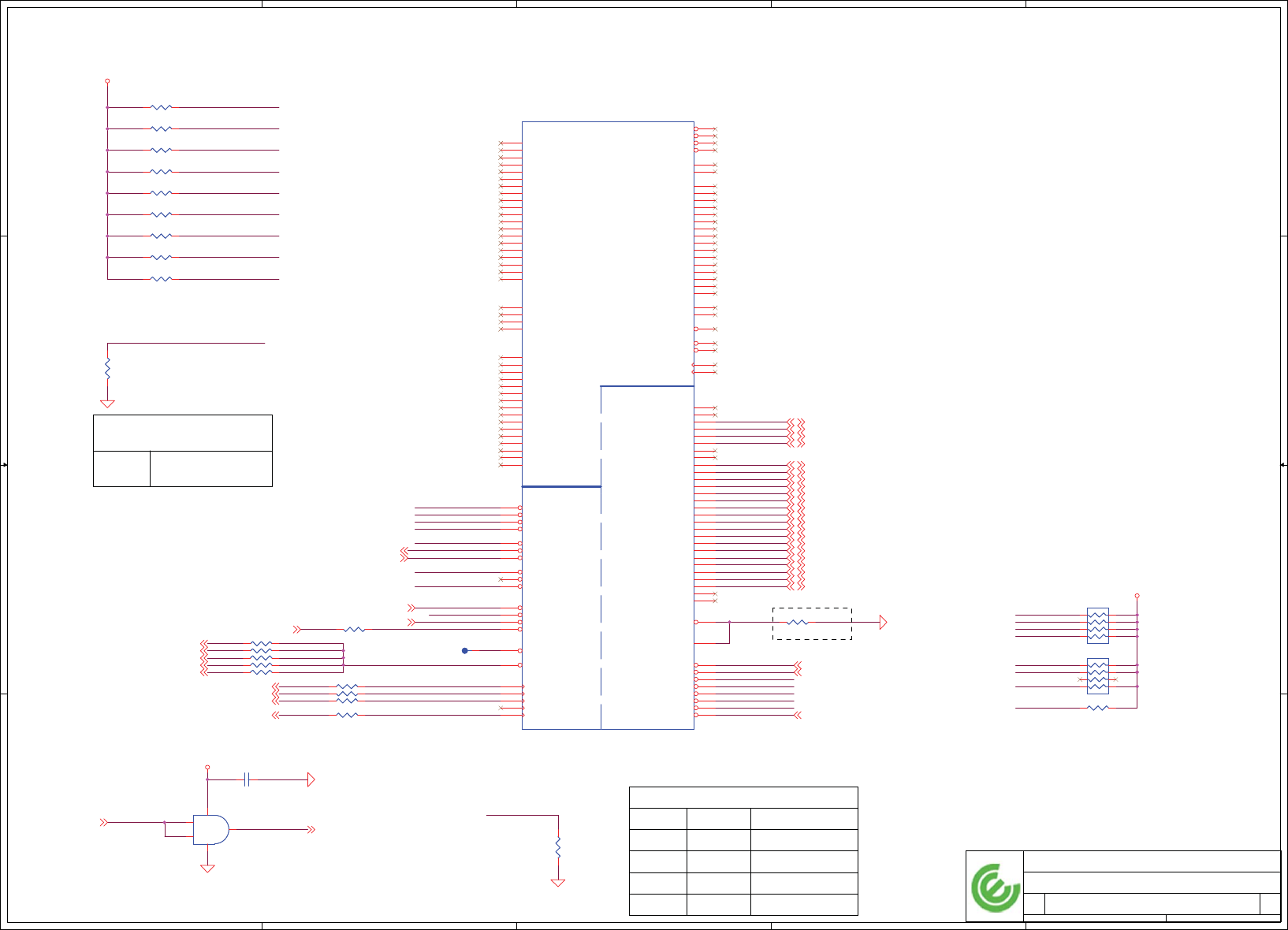Select the capacitor beside the AND gate

[247, 780]
